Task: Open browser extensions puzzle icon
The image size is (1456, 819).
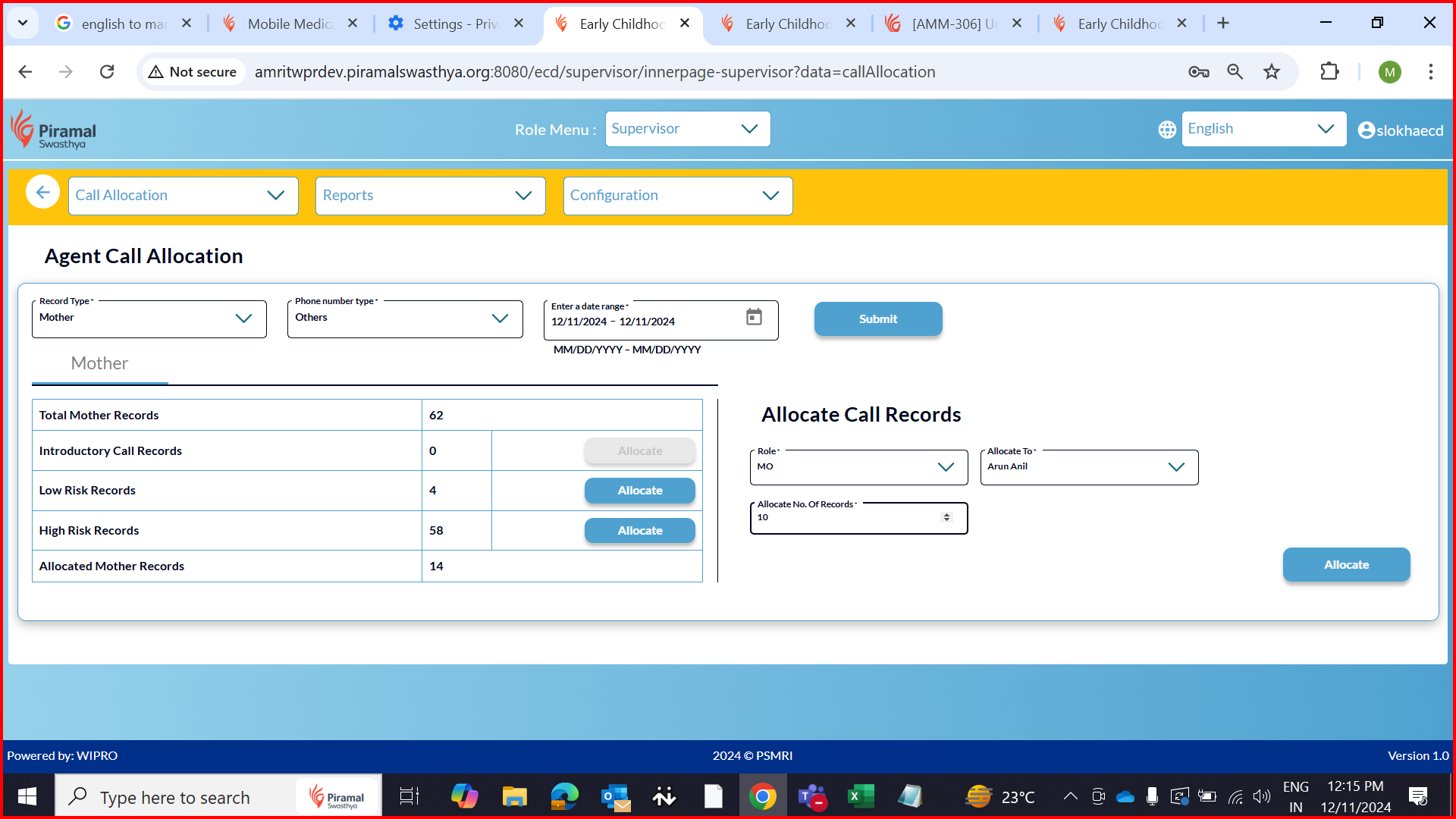Action: click(1329, 72)
